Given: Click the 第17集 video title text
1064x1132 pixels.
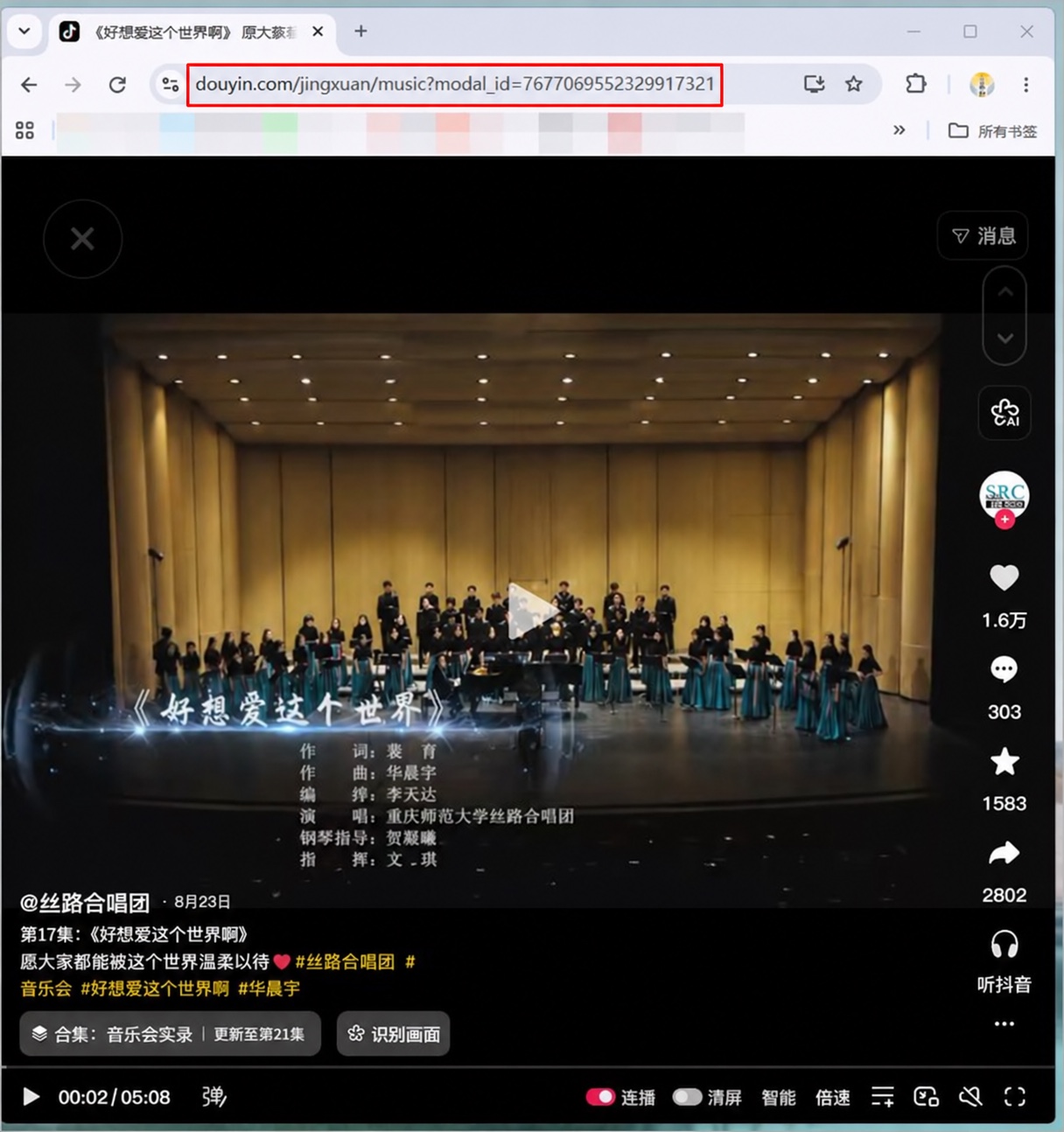Looking at the screenshot, I should [x=135, y=934].
